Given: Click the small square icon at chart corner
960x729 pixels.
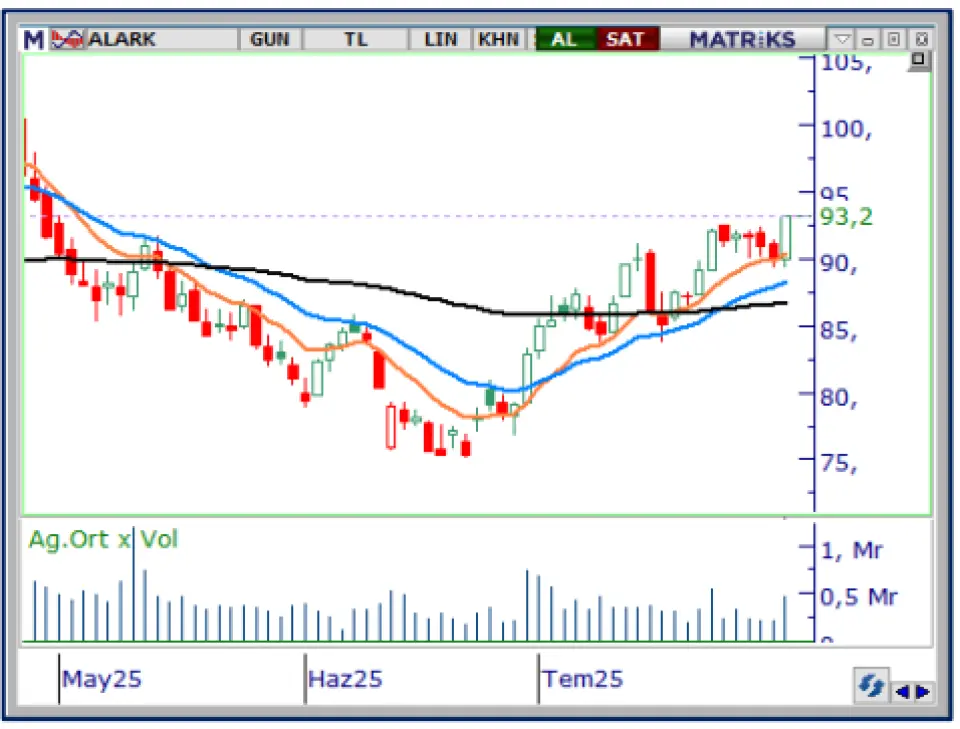Looking at the screenshot, I should click(x=918, y=60).
